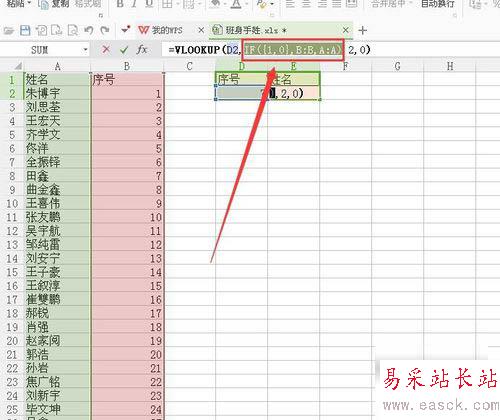Select the cell with name 郭浩
This screenshot has height=420, width=500.
coord(57,355)
